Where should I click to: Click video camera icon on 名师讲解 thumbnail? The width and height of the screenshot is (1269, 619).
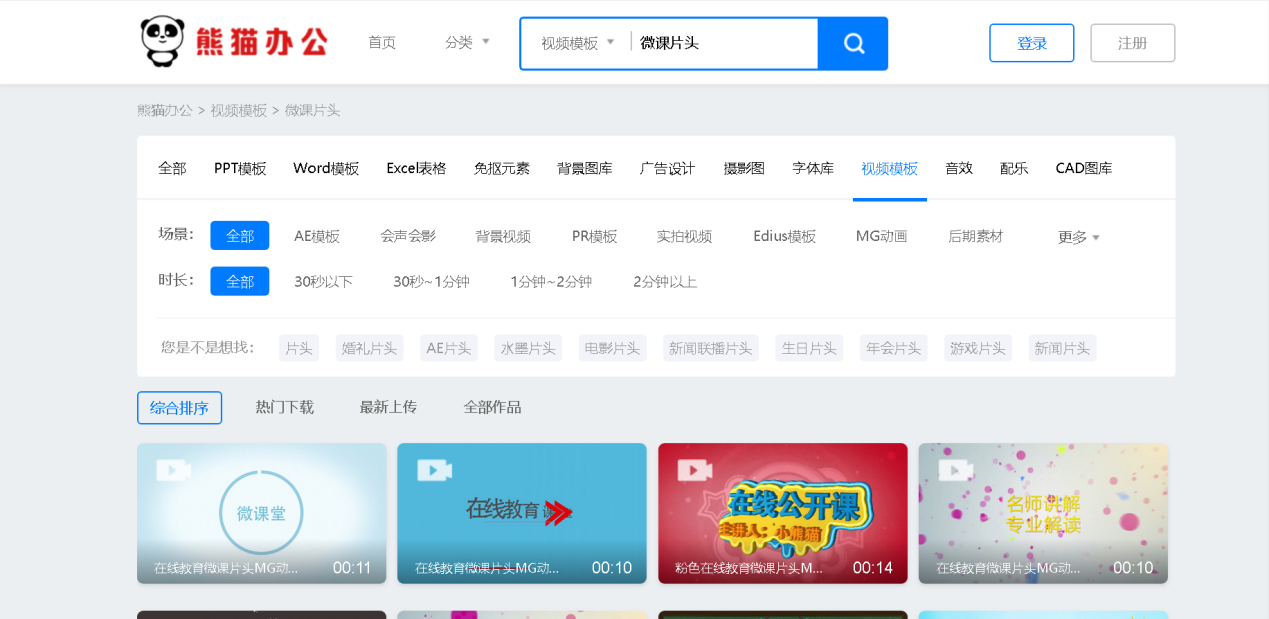tap(955, 470)
